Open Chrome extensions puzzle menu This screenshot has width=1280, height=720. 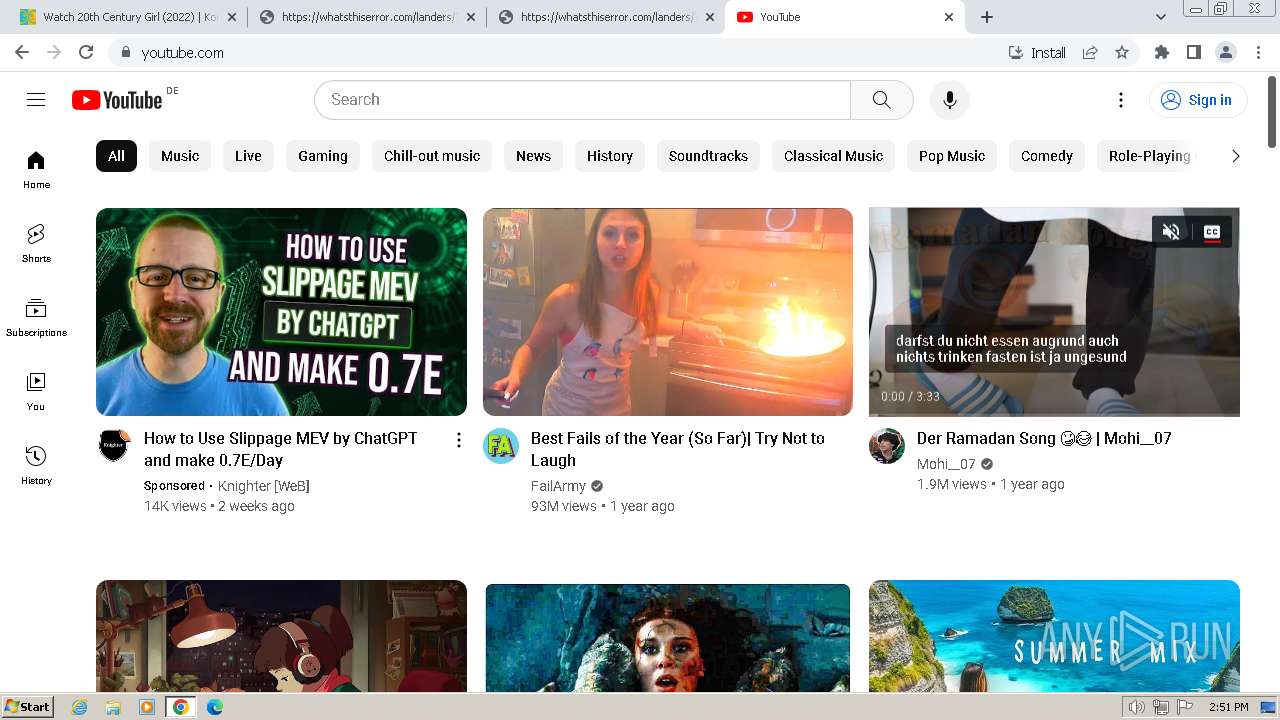(1161, 52)
